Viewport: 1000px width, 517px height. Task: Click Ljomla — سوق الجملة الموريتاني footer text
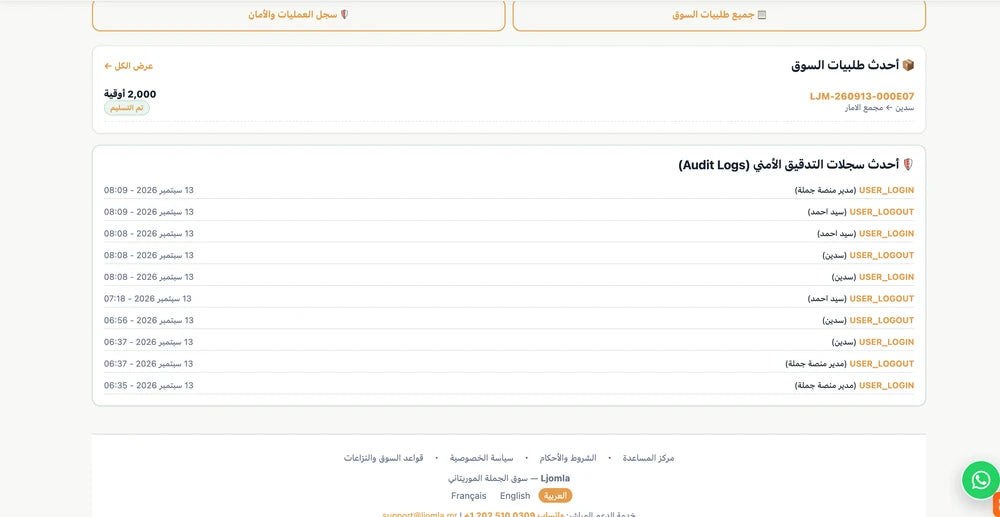509,477
